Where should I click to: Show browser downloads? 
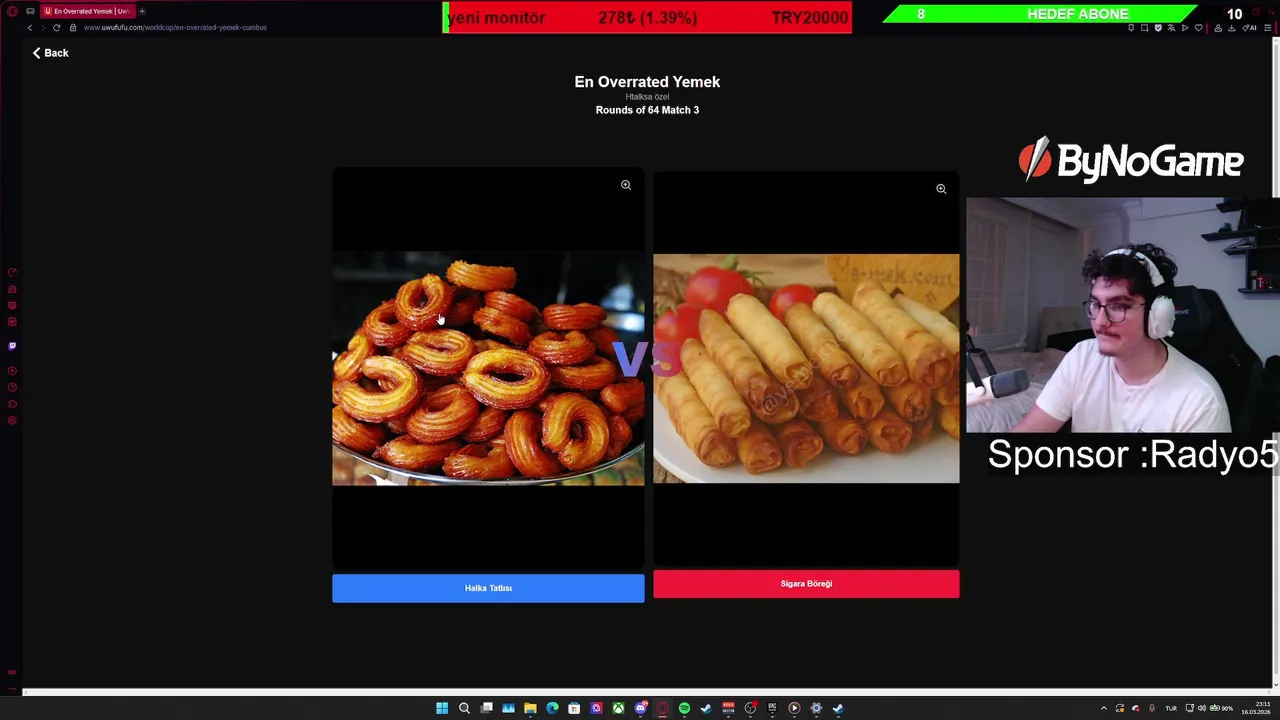(1232, 28)
